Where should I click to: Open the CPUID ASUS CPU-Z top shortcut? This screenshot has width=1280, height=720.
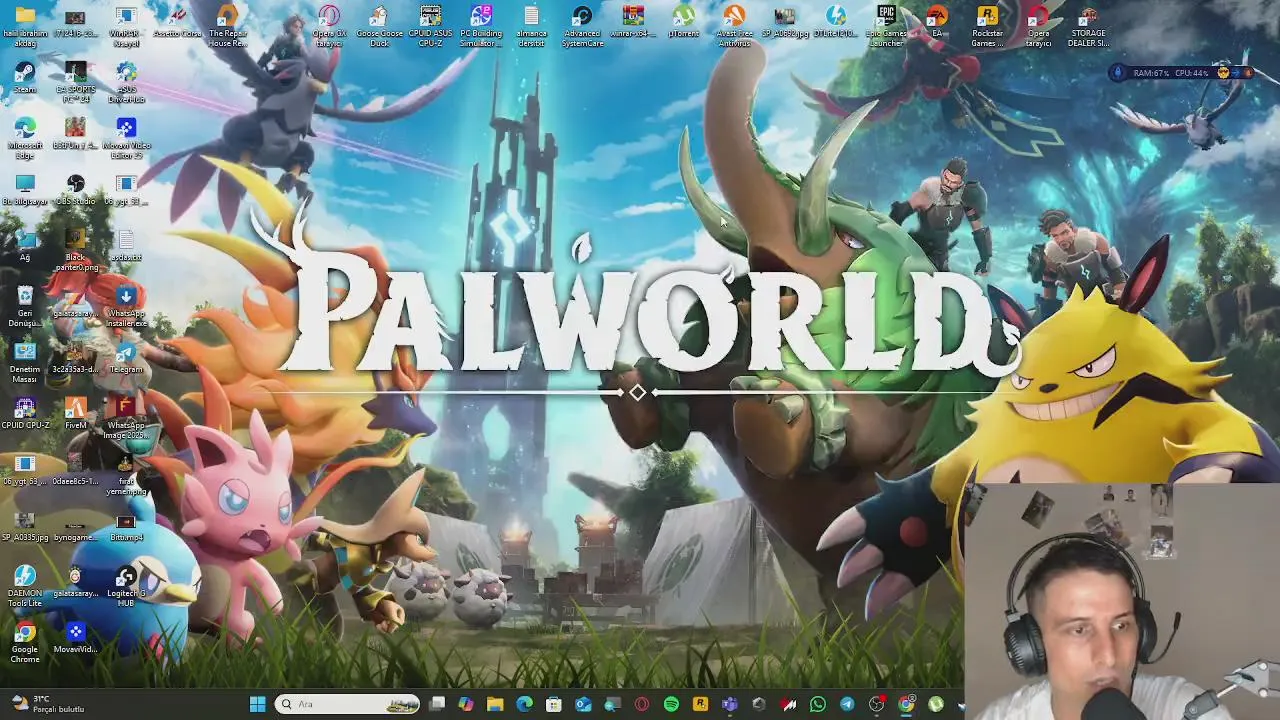[x=430, y=26]
